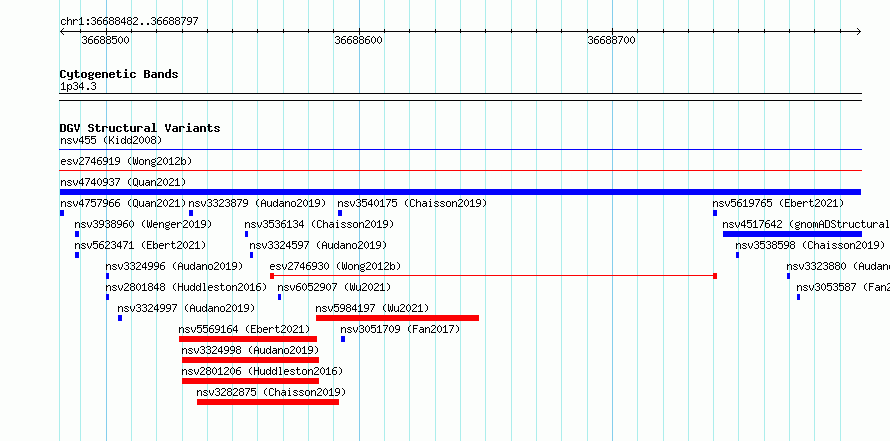This screenshot has height=441, width=890.
Task: Click the nsv455 (Kidd2008) variant label
Action: pos(111,140)
